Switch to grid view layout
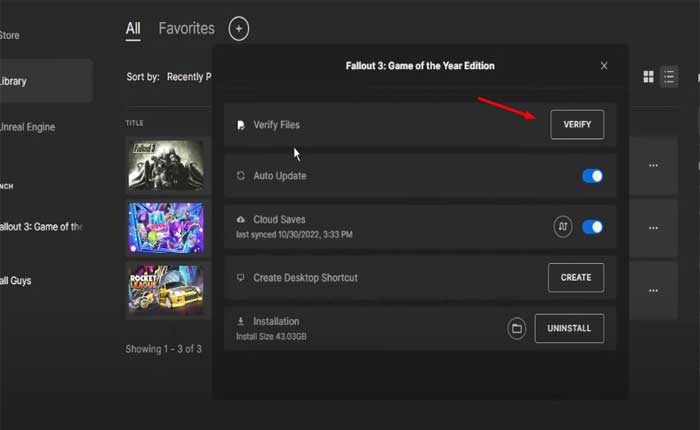This screenshot has height=430, width=700. pos(648,76)
